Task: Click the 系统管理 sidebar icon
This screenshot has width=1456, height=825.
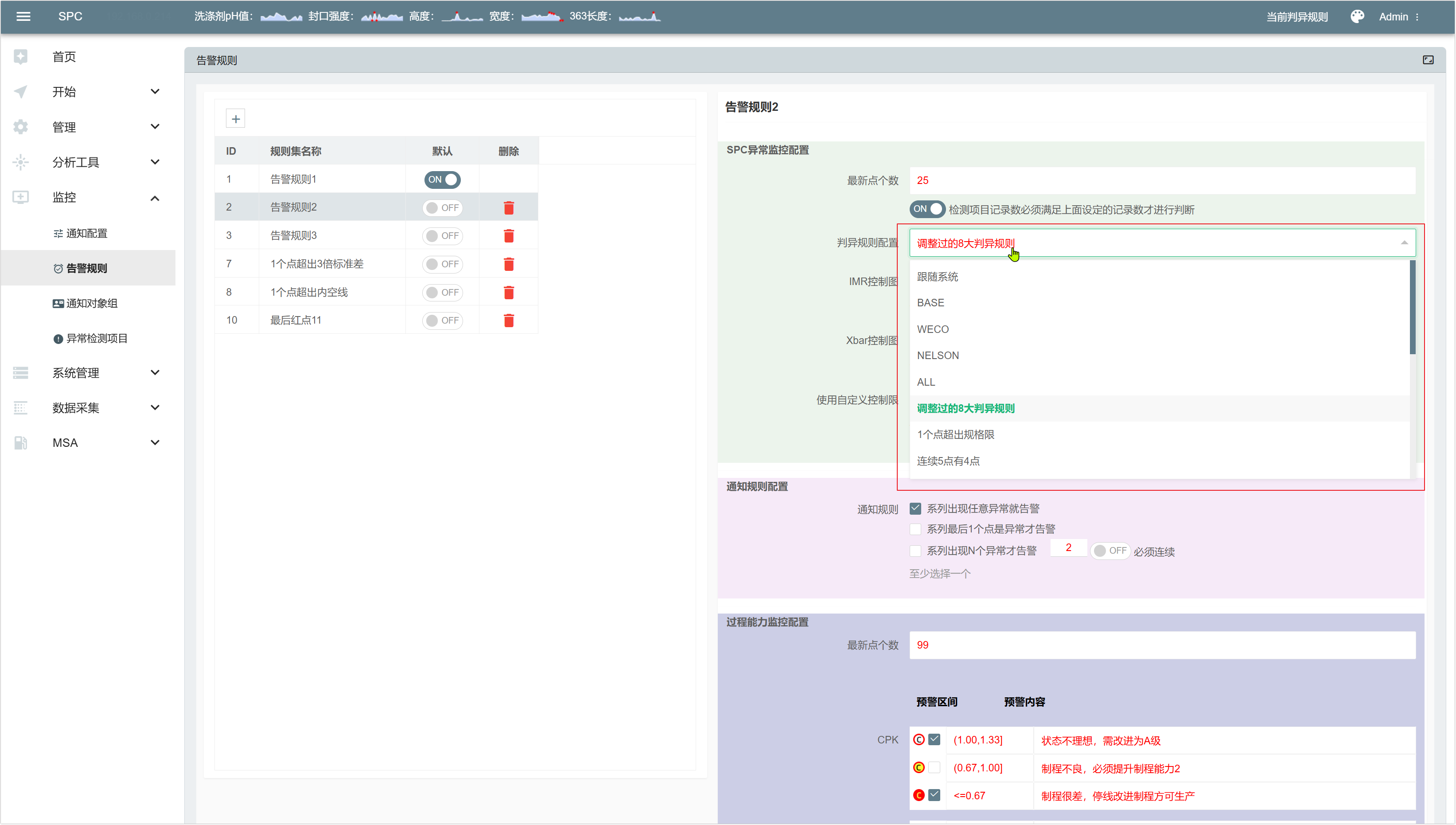Action: [20, 373]
